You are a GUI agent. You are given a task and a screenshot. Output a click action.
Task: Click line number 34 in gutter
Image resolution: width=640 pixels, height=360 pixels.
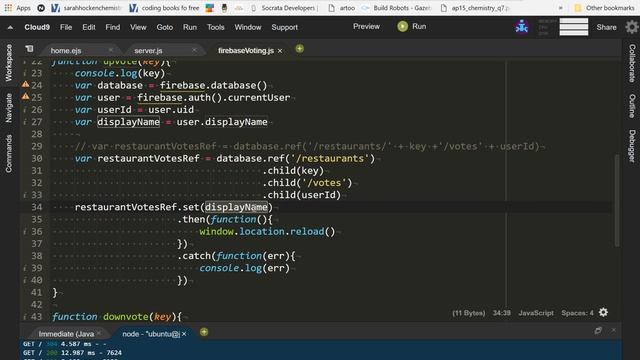37,207
